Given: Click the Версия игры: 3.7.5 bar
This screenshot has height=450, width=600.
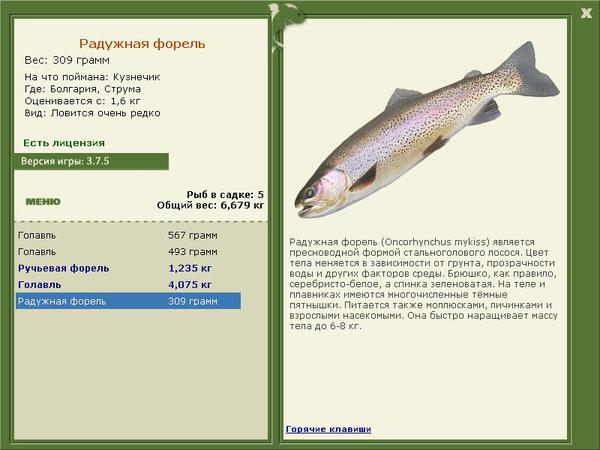Looking at the screenshot, I should [91, 161].
